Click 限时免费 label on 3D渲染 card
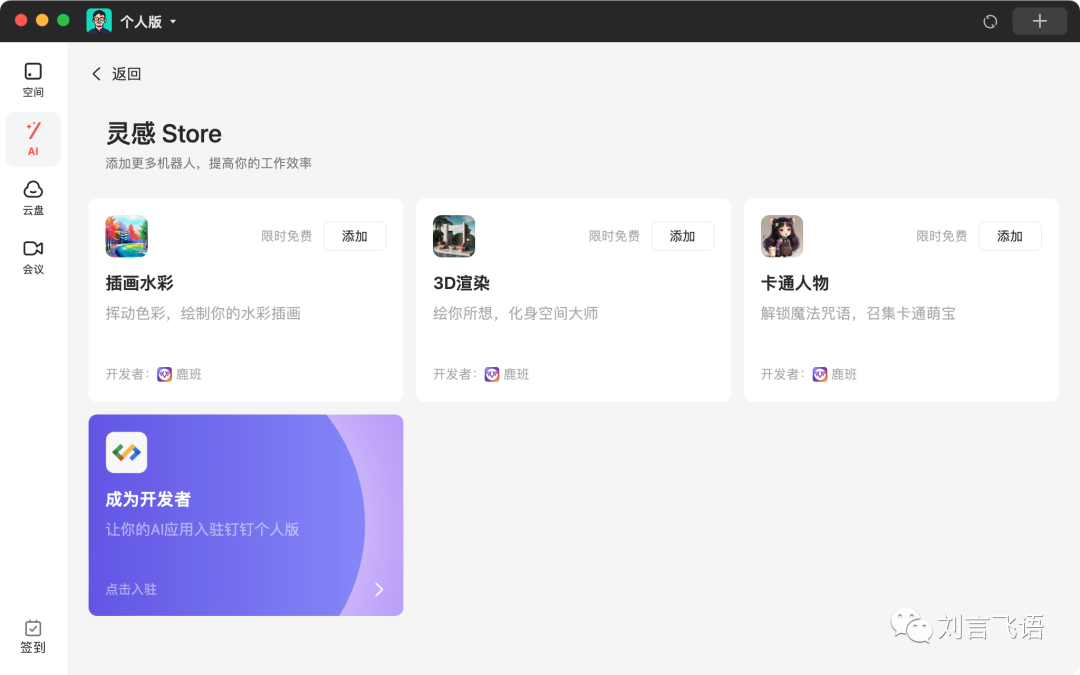 click(x=614, y=236)
